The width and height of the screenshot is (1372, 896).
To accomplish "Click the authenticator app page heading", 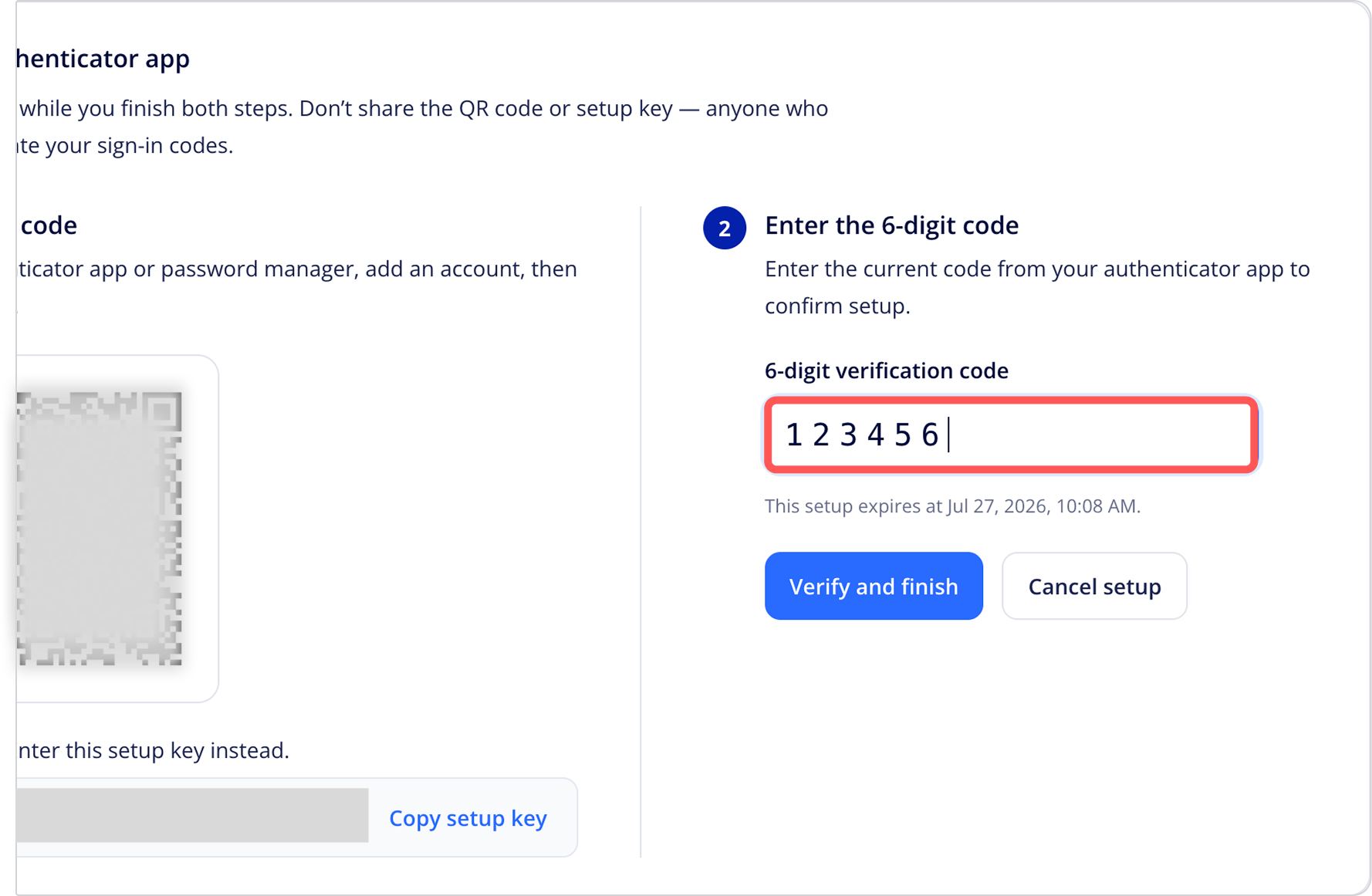I will click(x=103, y=59).
